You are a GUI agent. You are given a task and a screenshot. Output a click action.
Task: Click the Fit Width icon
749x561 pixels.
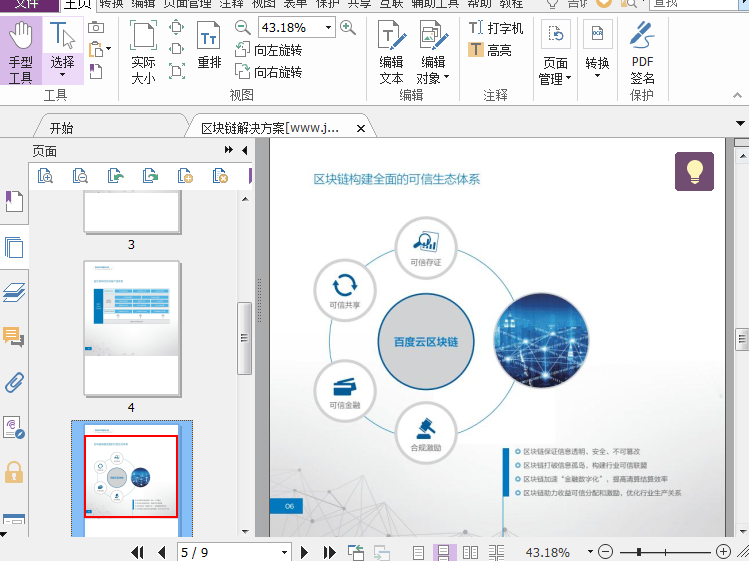pyautogui.click(x=177, y=49)
